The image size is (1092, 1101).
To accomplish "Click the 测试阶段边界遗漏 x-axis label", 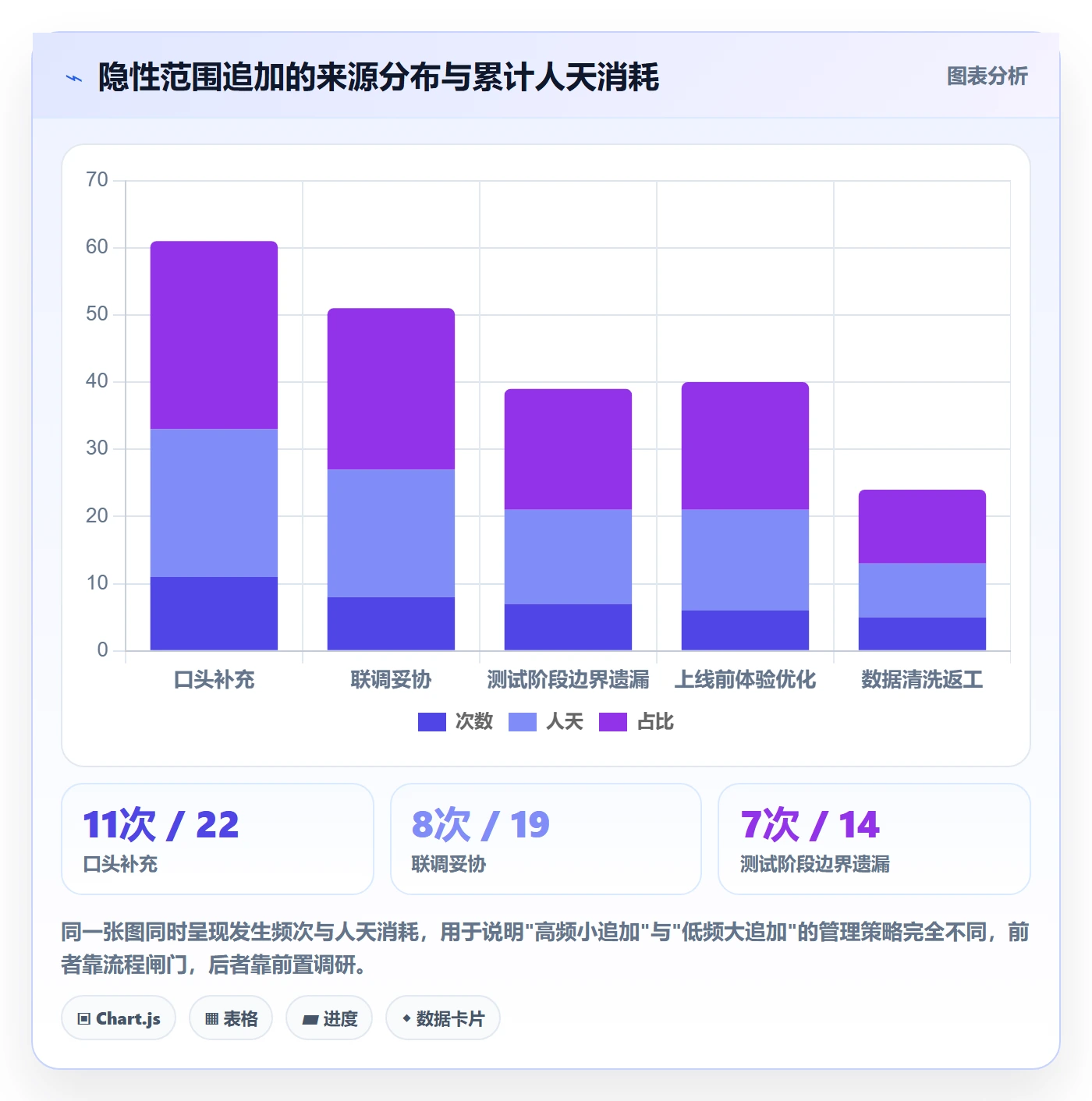I will pyautogui.click(x=568, y=680).
